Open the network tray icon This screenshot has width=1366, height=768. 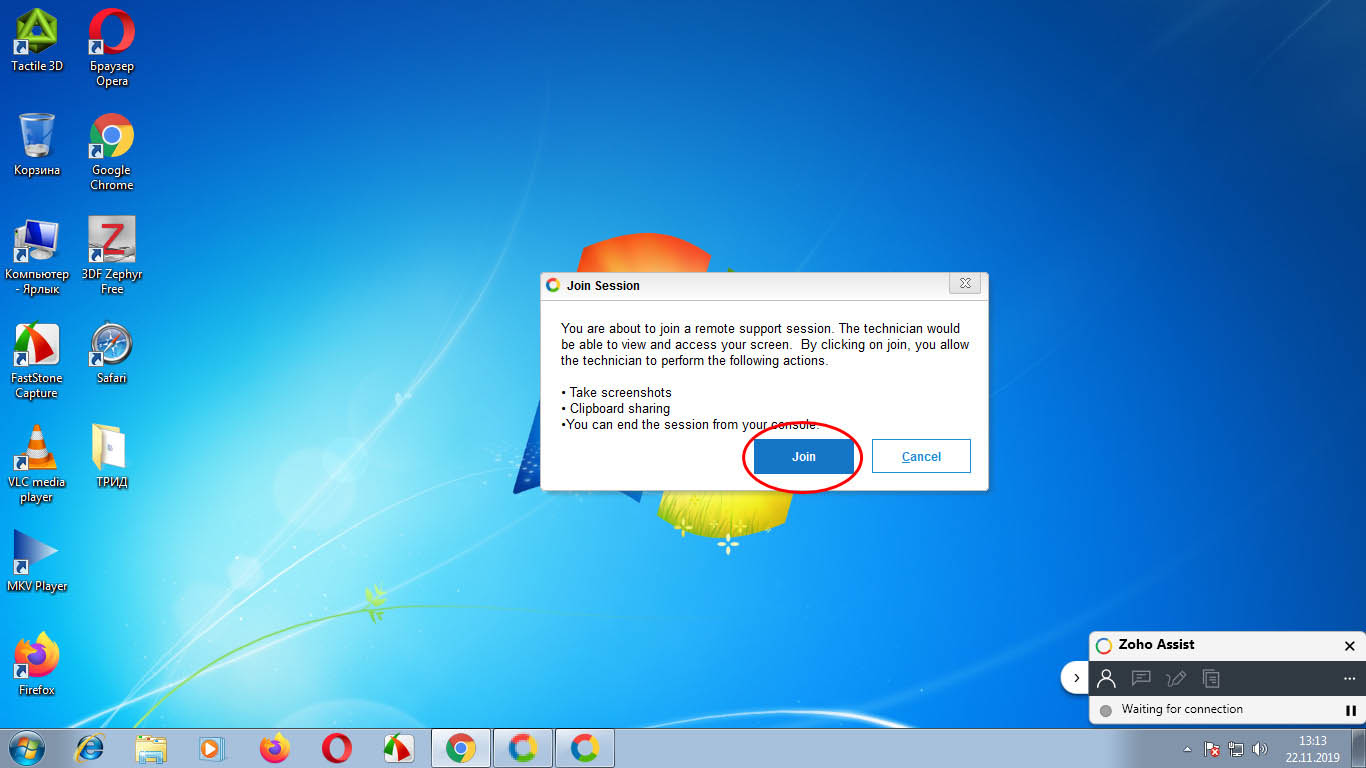(1236, 749)
